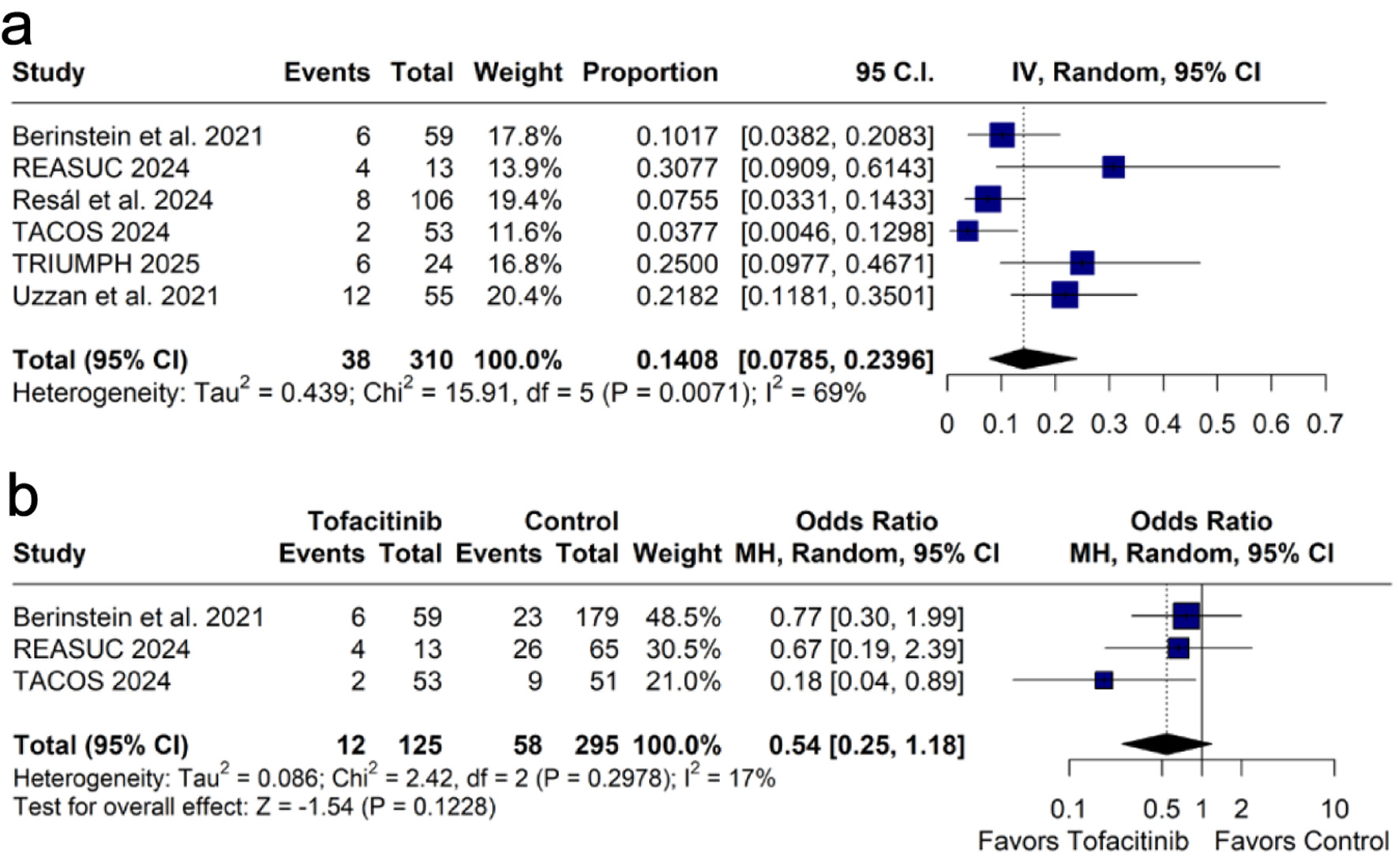Click the REASUC 2024 square marker in panel a
Screen dimensions: 1399x868
coord(1113,167)
